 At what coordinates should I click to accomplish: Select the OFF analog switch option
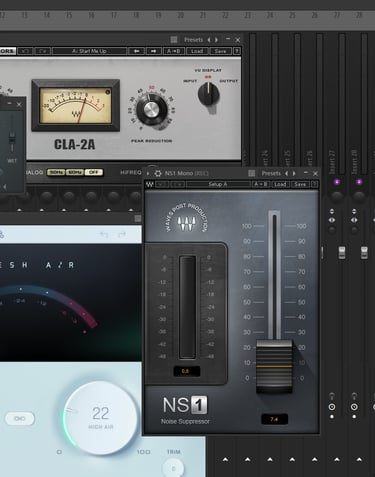[x=93, y=172]
